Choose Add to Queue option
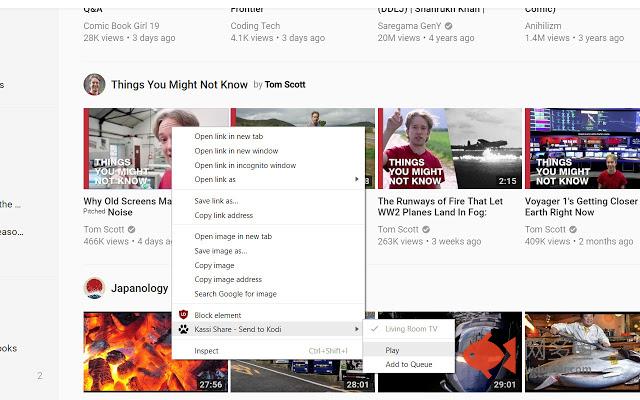640x400 pixels. (x=409, y=364)
